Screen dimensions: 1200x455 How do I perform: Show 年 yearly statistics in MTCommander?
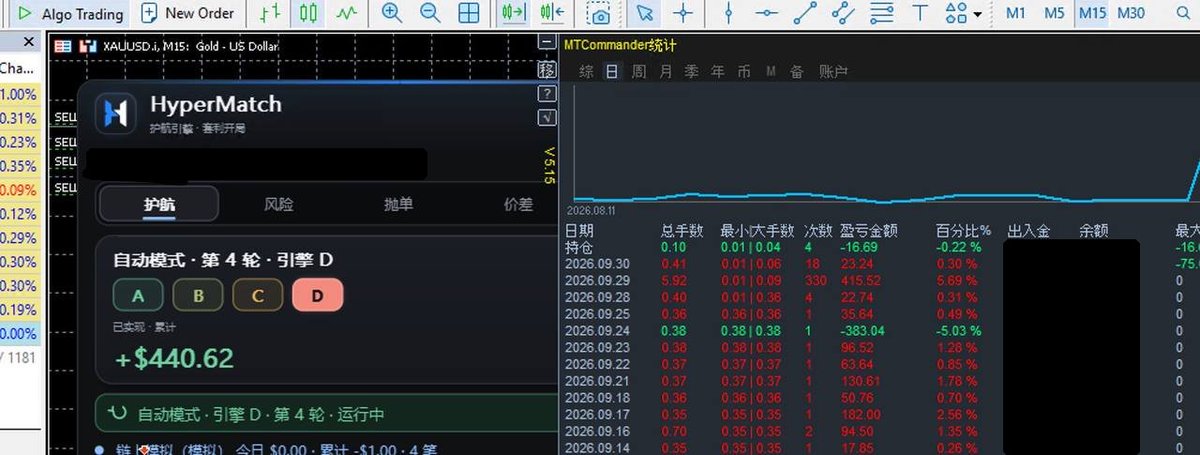click(x=718, y=72)
